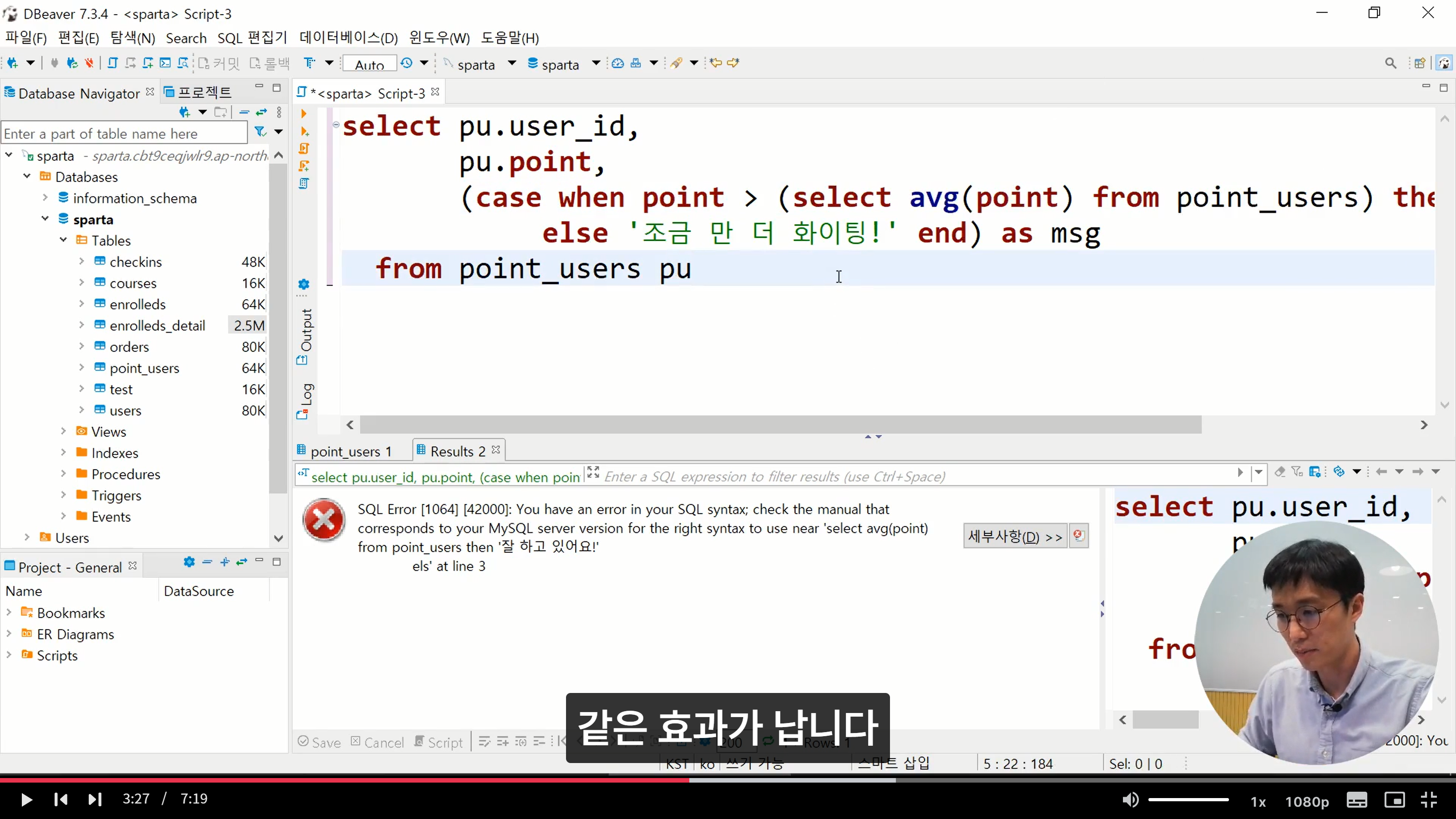Screen dimensions: 1456x819
Task: Expand the Procedures folder
Action: pos(63,474)
